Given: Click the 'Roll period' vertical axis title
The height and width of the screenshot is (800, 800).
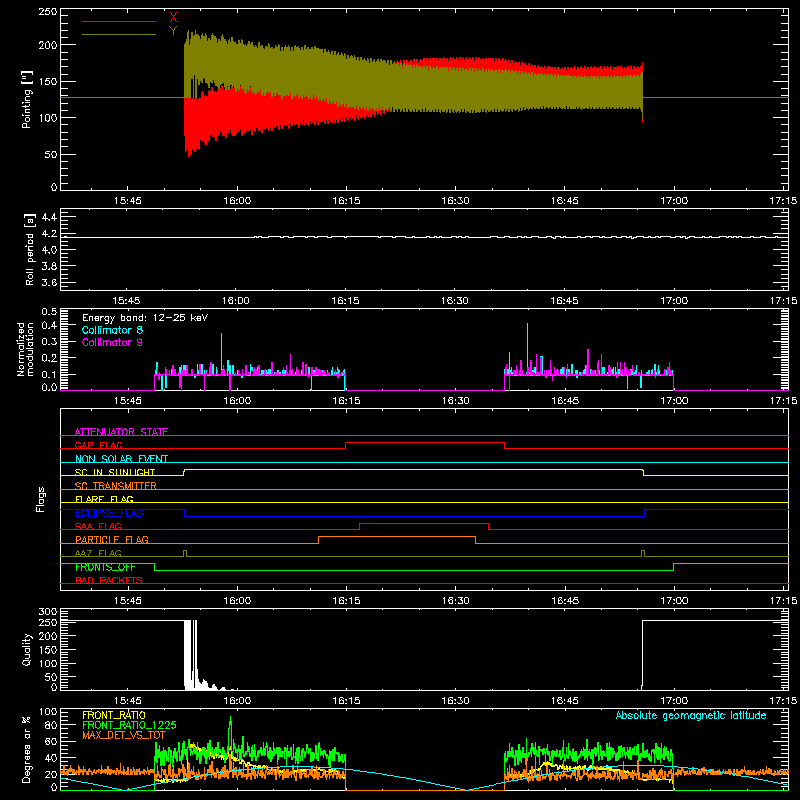Looking at the screenshot, I should (30, 249).
